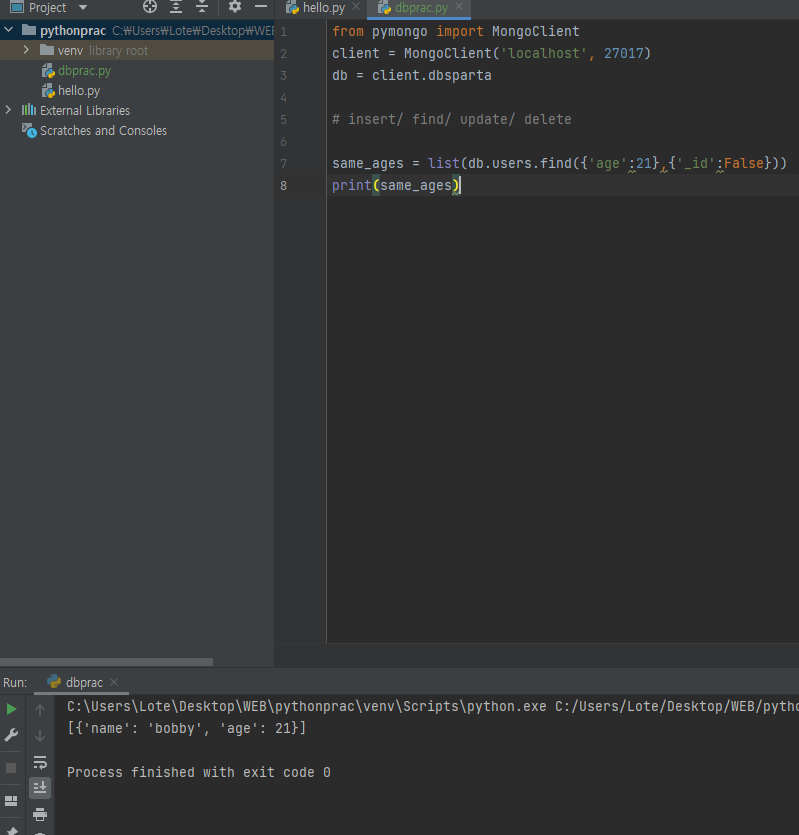The height and width of the screenshot is (835, 799).
Task: Click the restore layout icon in Run panel
Action: pyautogui.click(x=11, y=801)
